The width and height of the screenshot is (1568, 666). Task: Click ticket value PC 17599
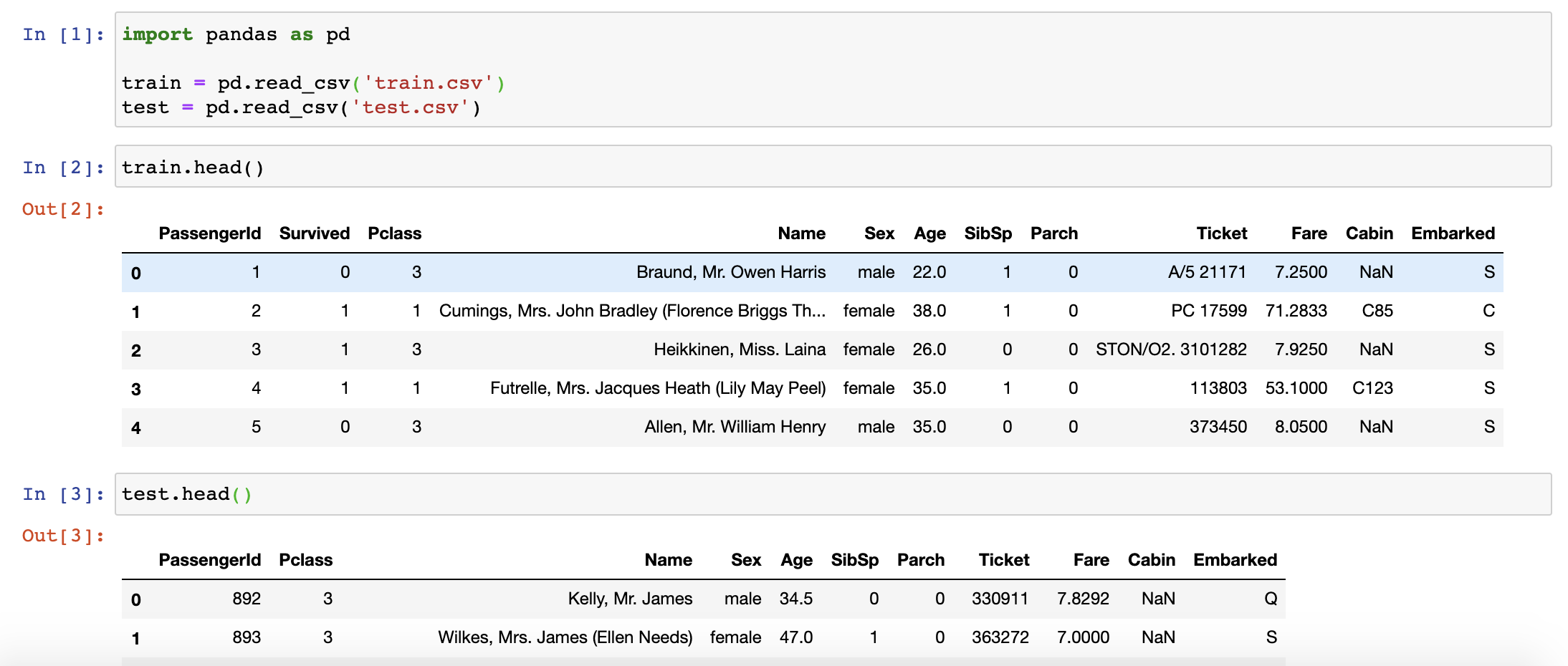pos(1209,311)
